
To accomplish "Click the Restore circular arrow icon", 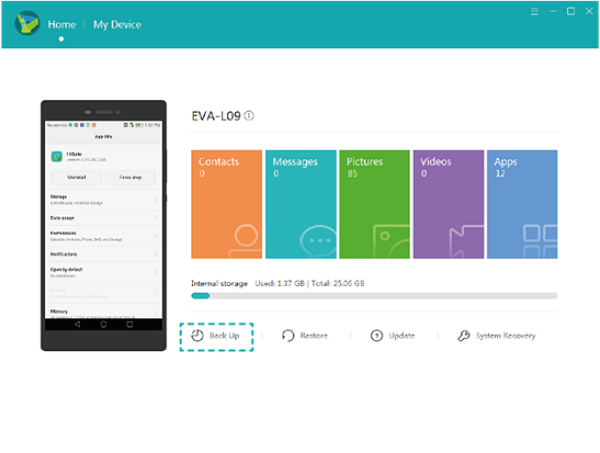I will tap(288, 336).
